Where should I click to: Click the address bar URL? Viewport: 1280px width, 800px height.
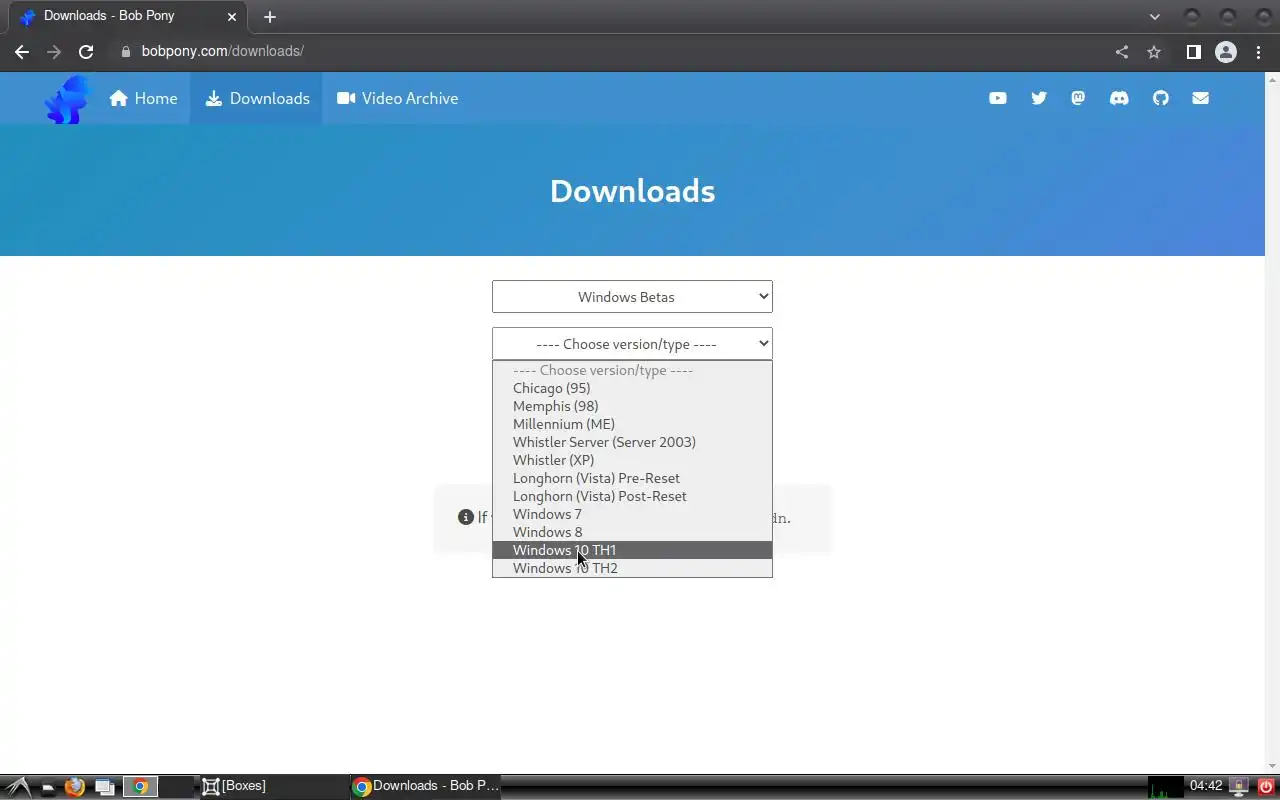point(222,52)
